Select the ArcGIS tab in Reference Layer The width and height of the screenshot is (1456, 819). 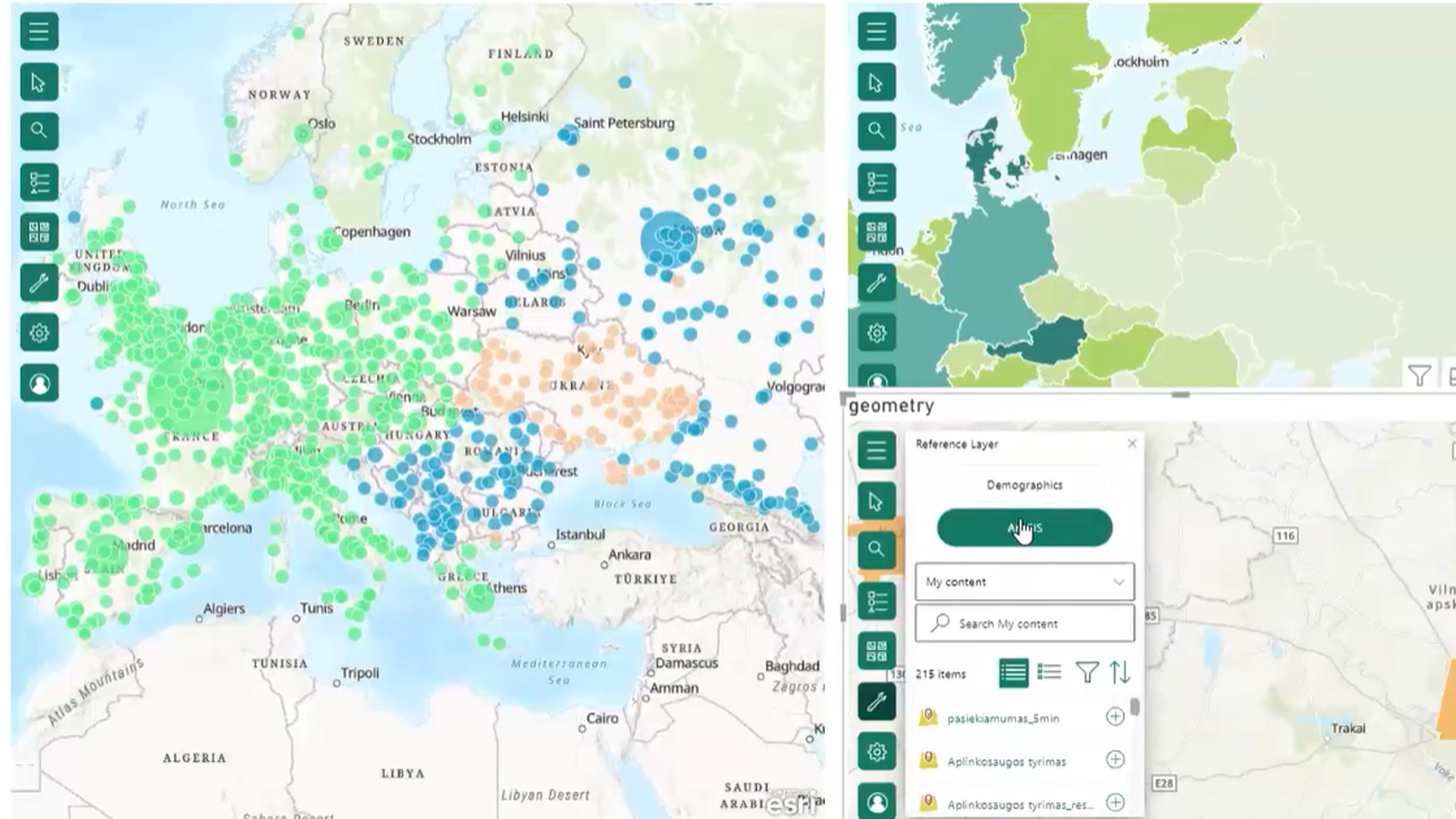click(1024, 528)
